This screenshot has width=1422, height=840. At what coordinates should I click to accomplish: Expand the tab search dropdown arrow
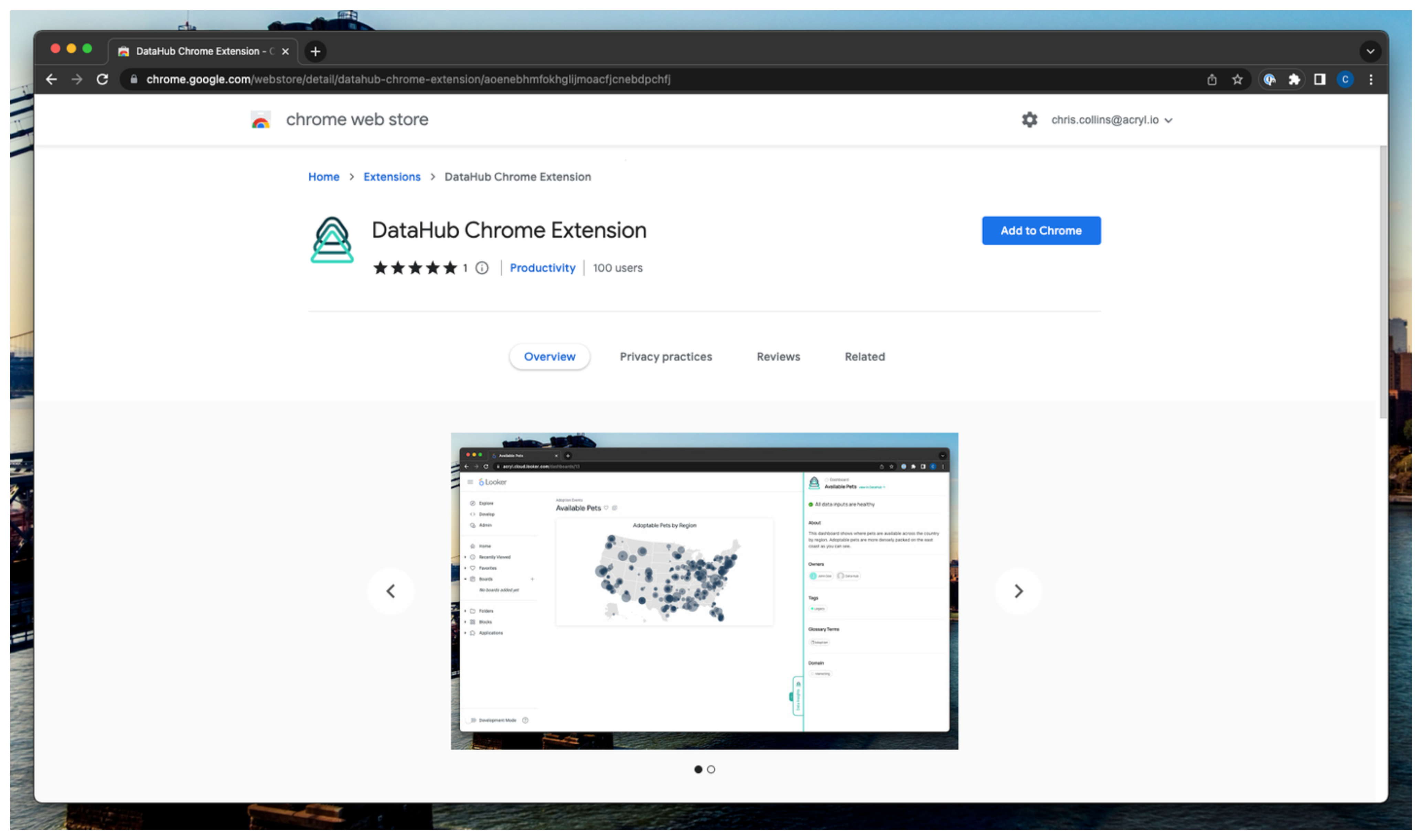click(x=1370, y=52)
